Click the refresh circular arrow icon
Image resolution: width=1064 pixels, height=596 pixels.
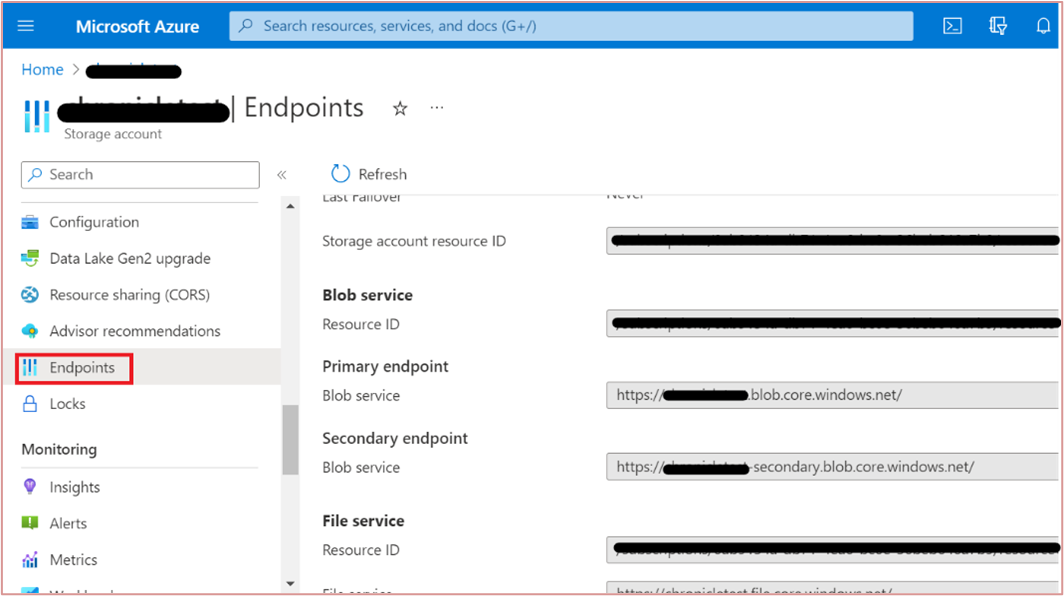(340, 174)
